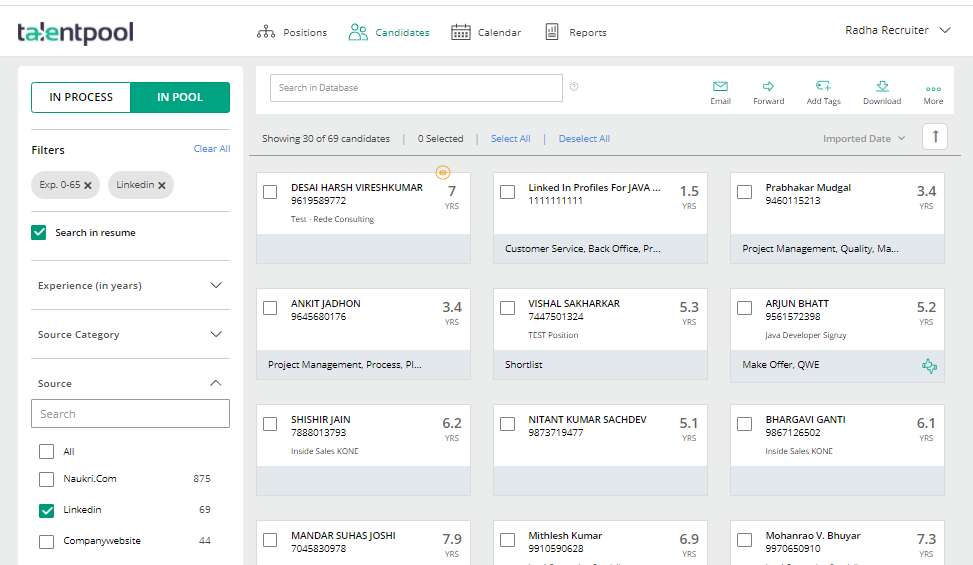
Task: Click the eye icon on Desai Harsh card
Action: coord(442,172)
